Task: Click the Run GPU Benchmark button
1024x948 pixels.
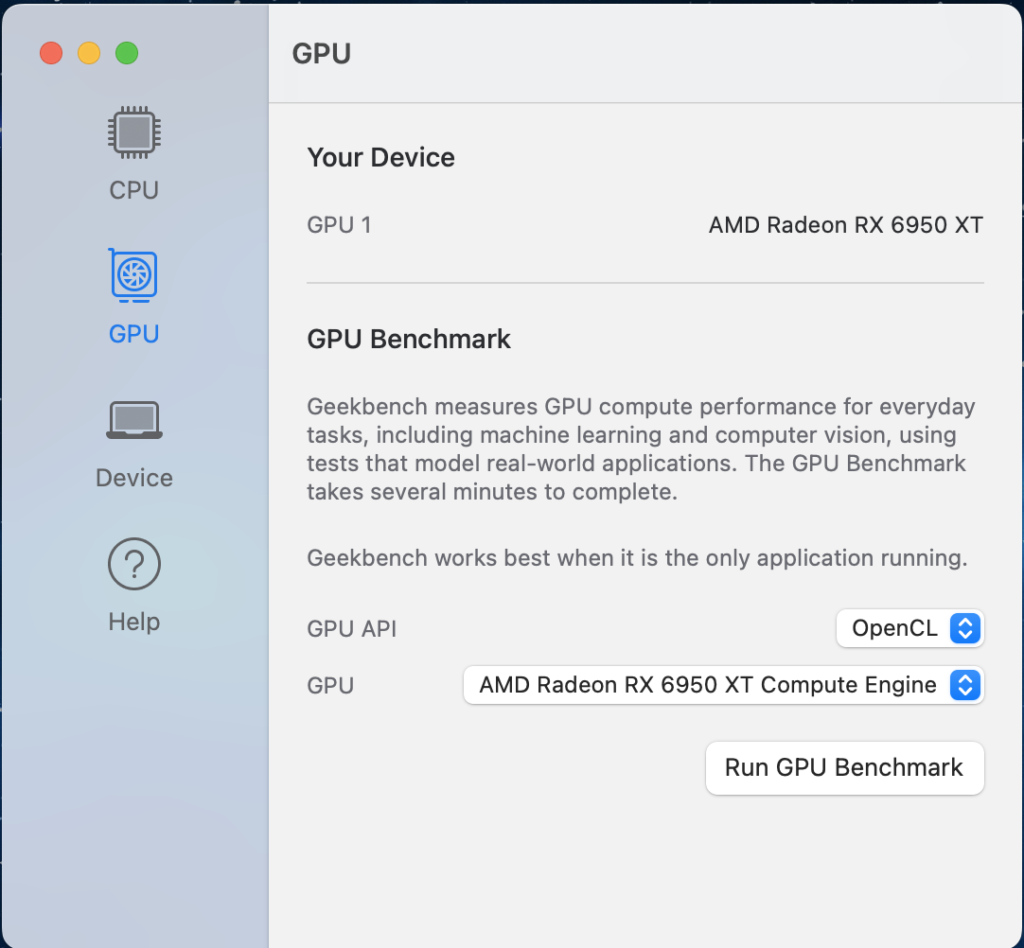Action: (x=844, y=768)
